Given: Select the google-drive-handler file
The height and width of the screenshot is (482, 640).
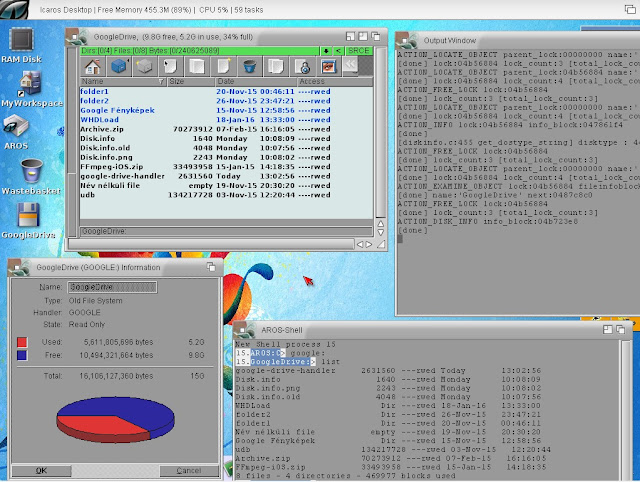Looking at the screenshot, I should (x=226, y=176).
